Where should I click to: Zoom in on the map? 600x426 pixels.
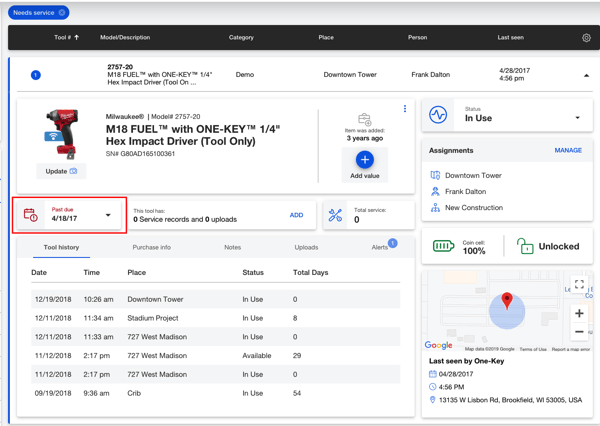pyautogui.click(x=579, y=313)
